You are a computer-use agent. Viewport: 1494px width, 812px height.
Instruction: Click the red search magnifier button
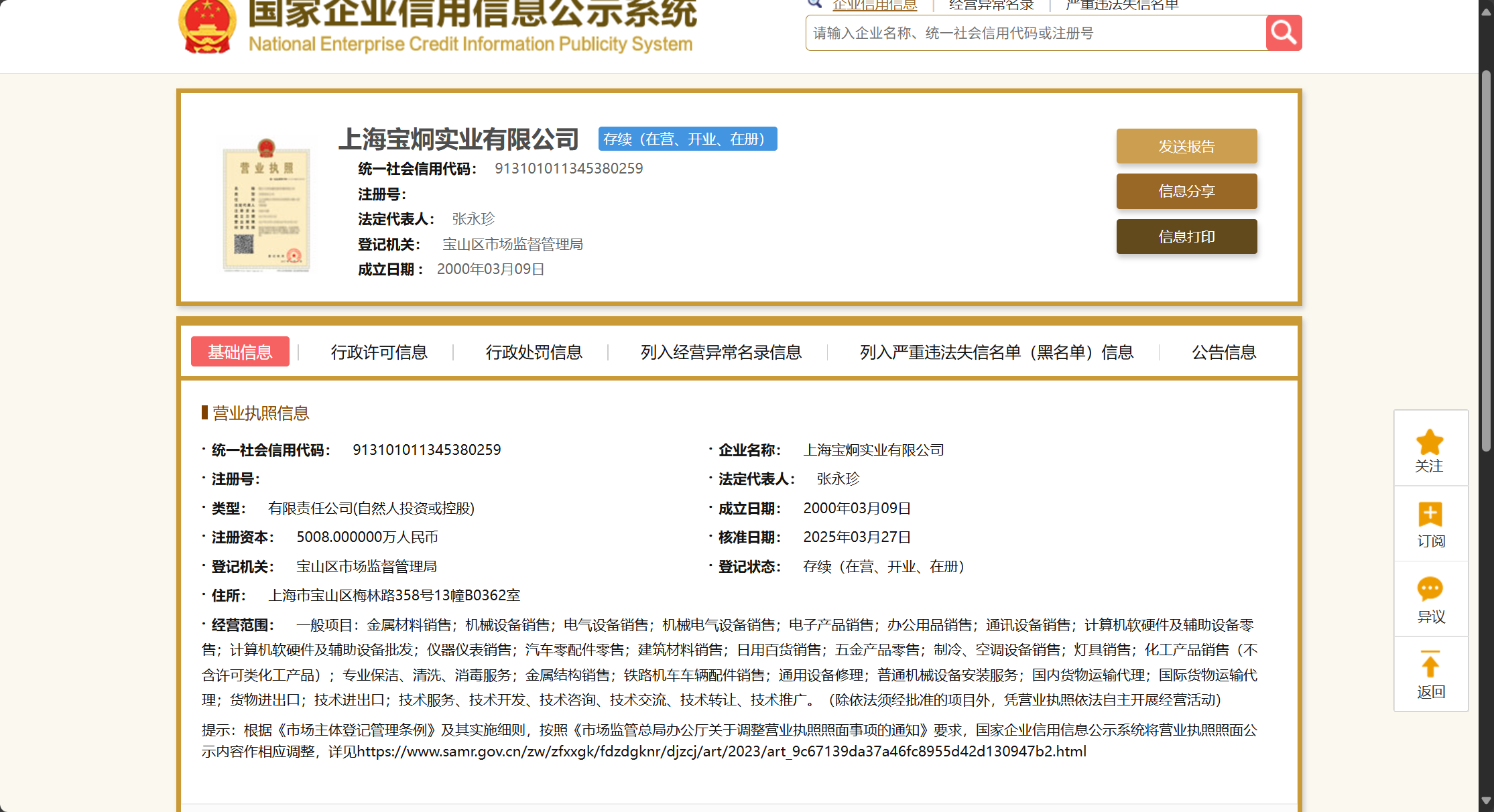[x=1284, y=32]
